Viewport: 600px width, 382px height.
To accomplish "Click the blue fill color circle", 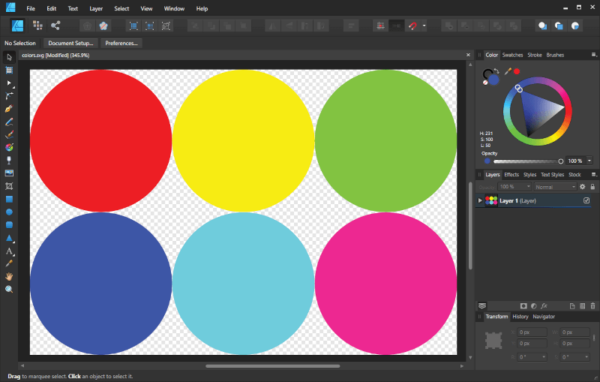I will pos(494,80).
